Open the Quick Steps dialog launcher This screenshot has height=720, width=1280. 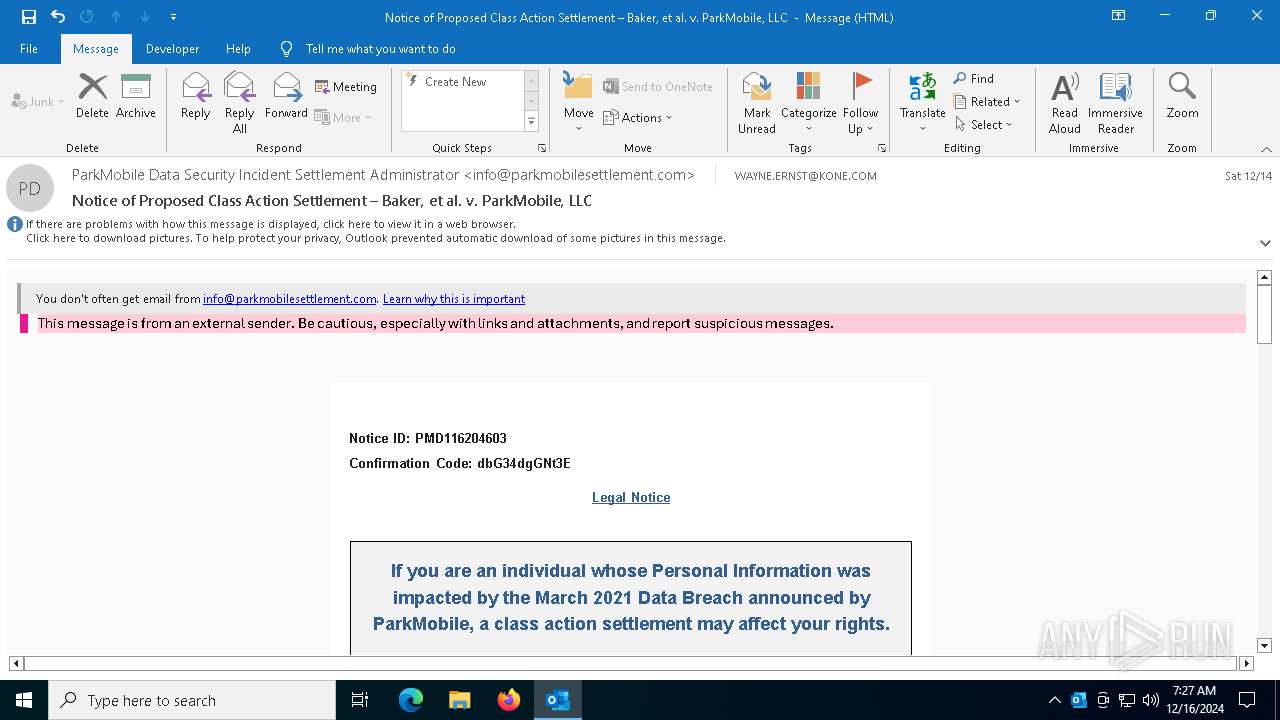542,148
